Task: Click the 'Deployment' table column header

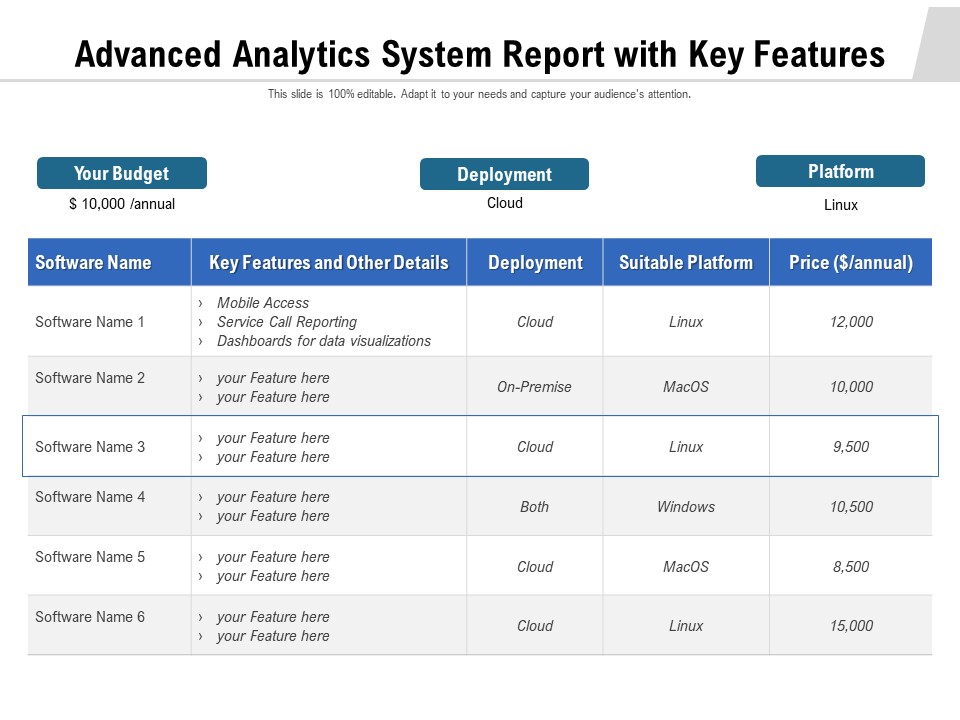Action: (x=535, y=263)
